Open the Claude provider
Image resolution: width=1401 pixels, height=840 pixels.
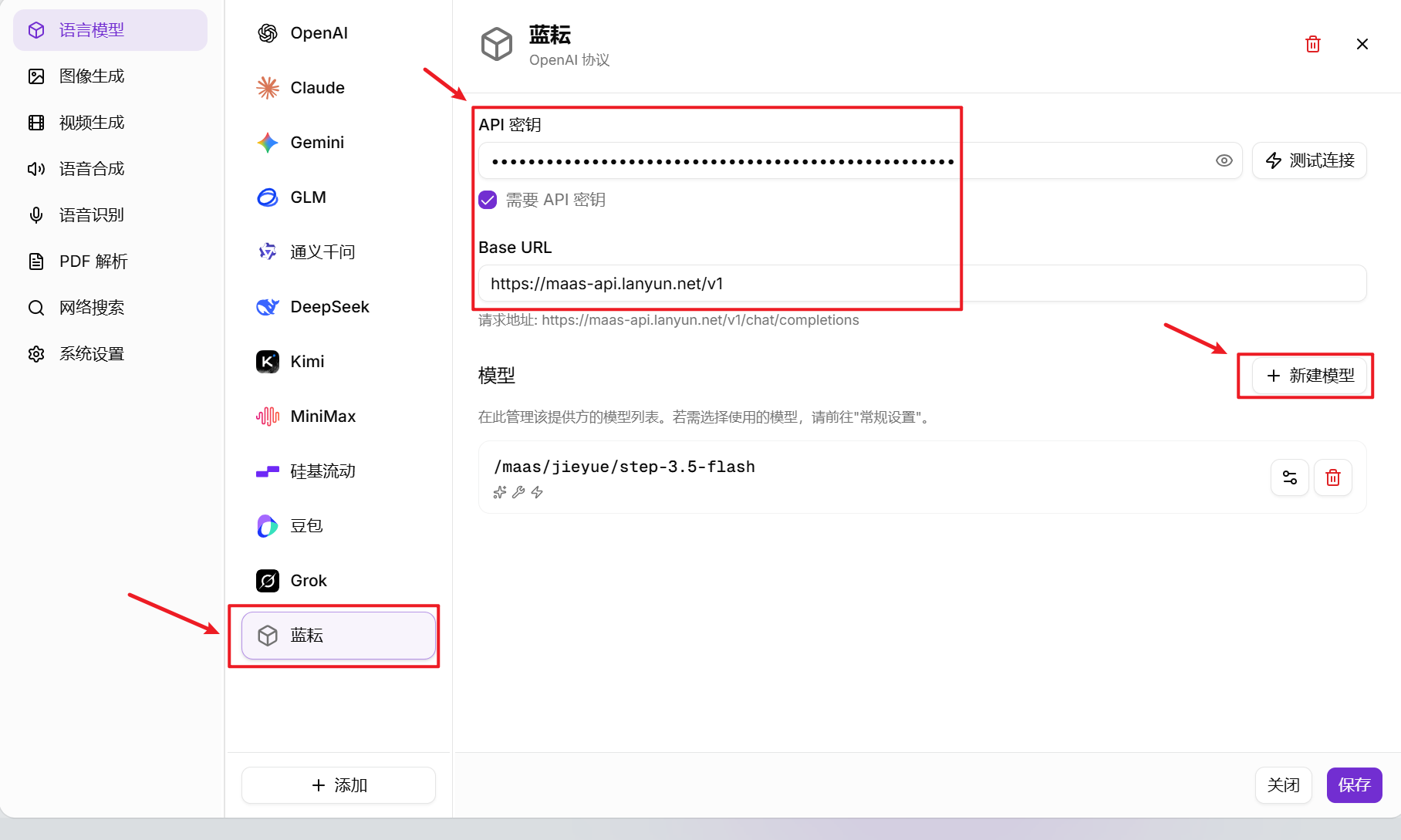[x=316, y=87]
